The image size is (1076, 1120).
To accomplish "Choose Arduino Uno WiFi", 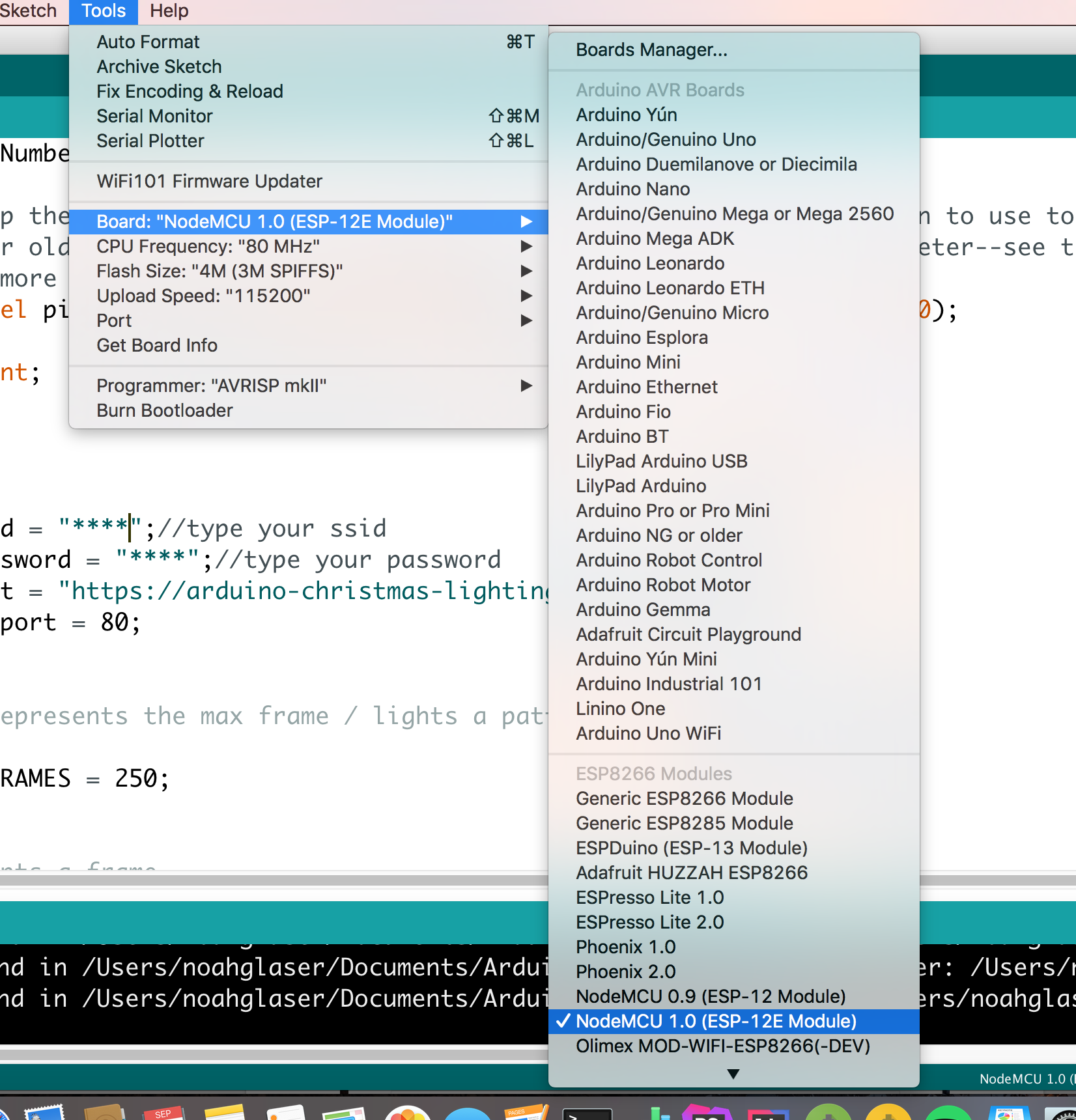I will (x=734, y=733).
